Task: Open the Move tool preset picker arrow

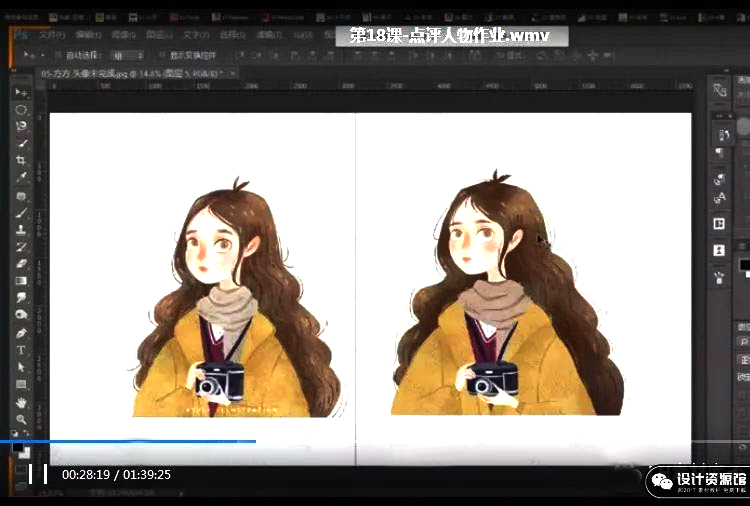Action: point(42,55)
